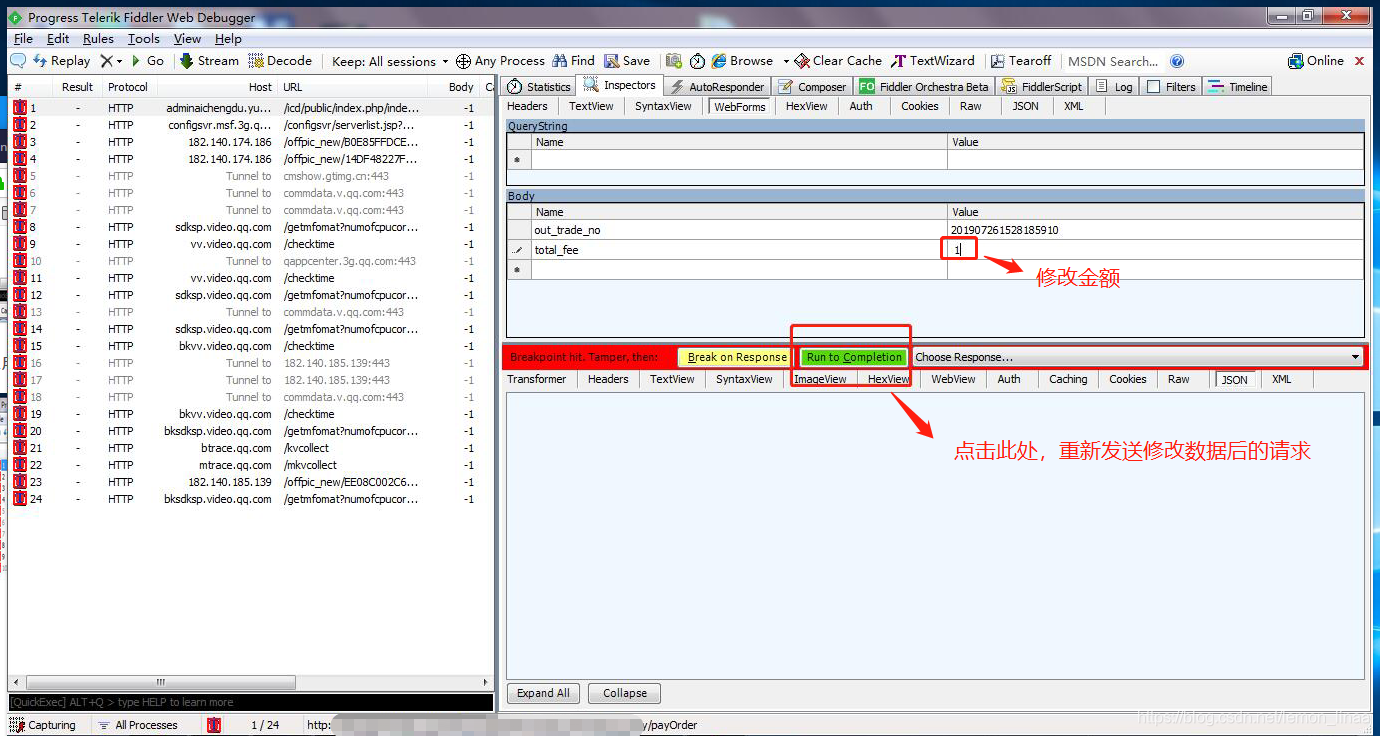Image resolution: width=1380 pixels, height=736 pixels.
Task: Close the toolbar with red X
Action: pos(1359,61)
